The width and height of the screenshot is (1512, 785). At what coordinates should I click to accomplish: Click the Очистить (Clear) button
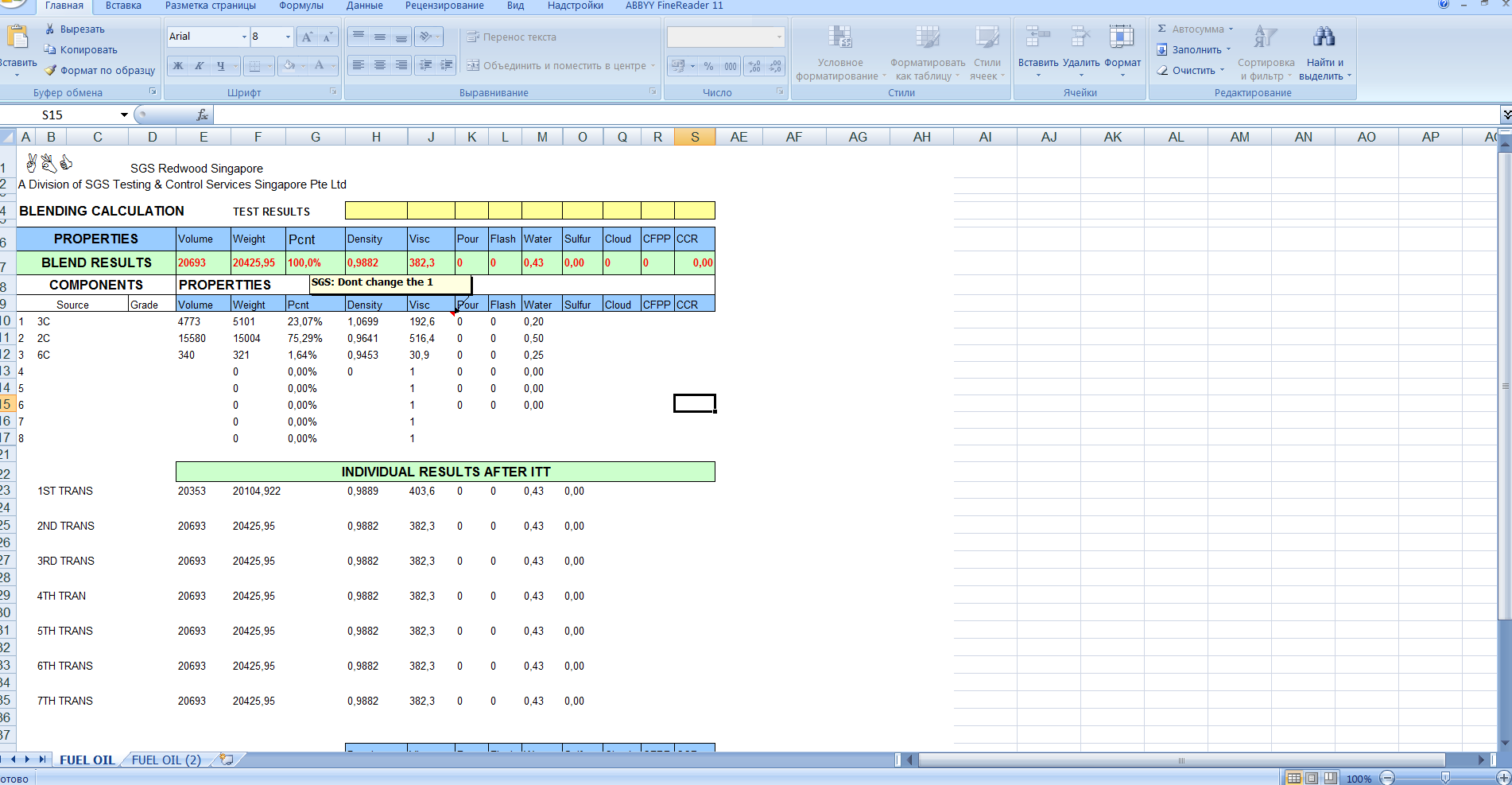[x=1192, y=71]
